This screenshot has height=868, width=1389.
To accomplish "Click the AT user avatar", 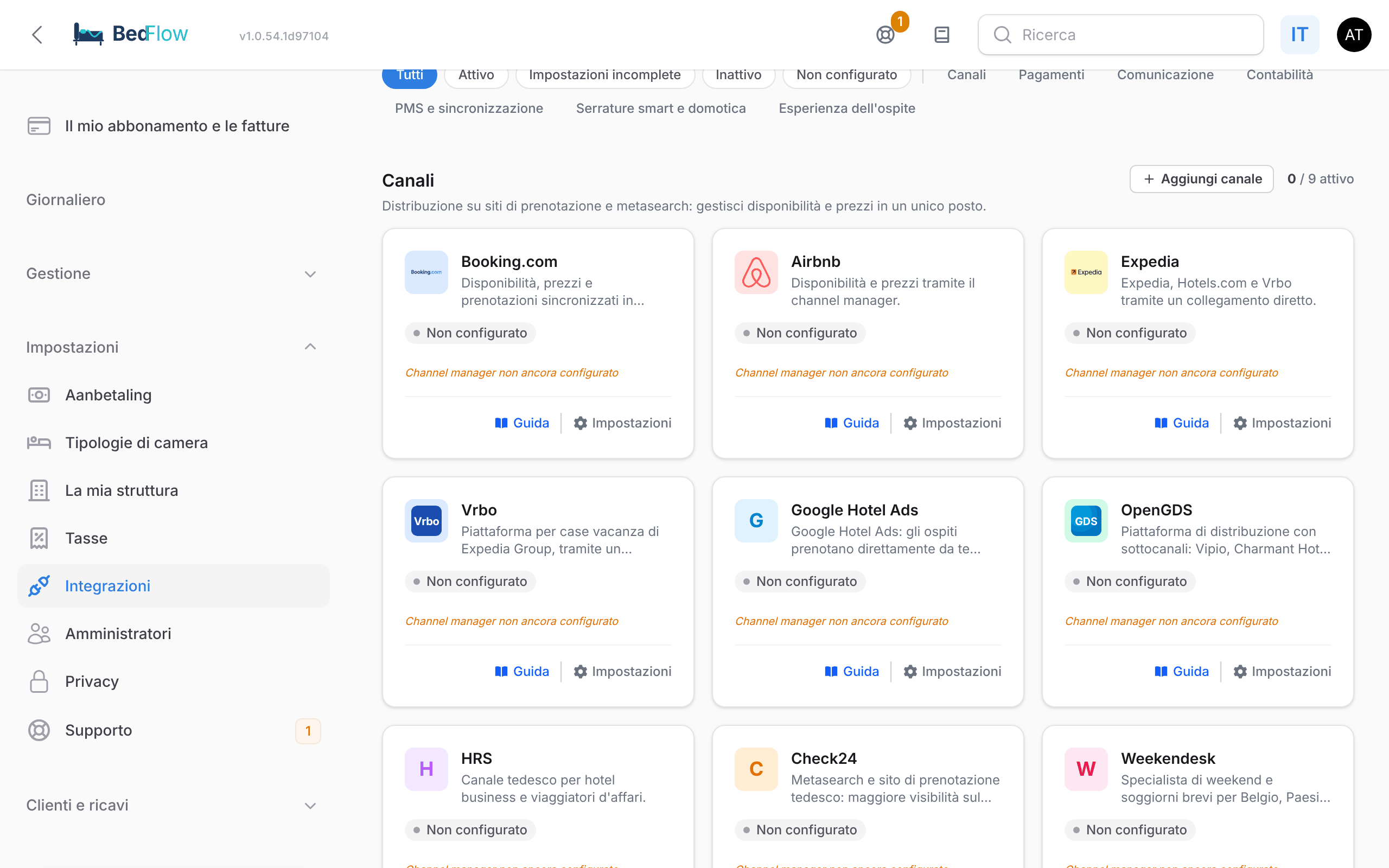I will point(1354,35).
